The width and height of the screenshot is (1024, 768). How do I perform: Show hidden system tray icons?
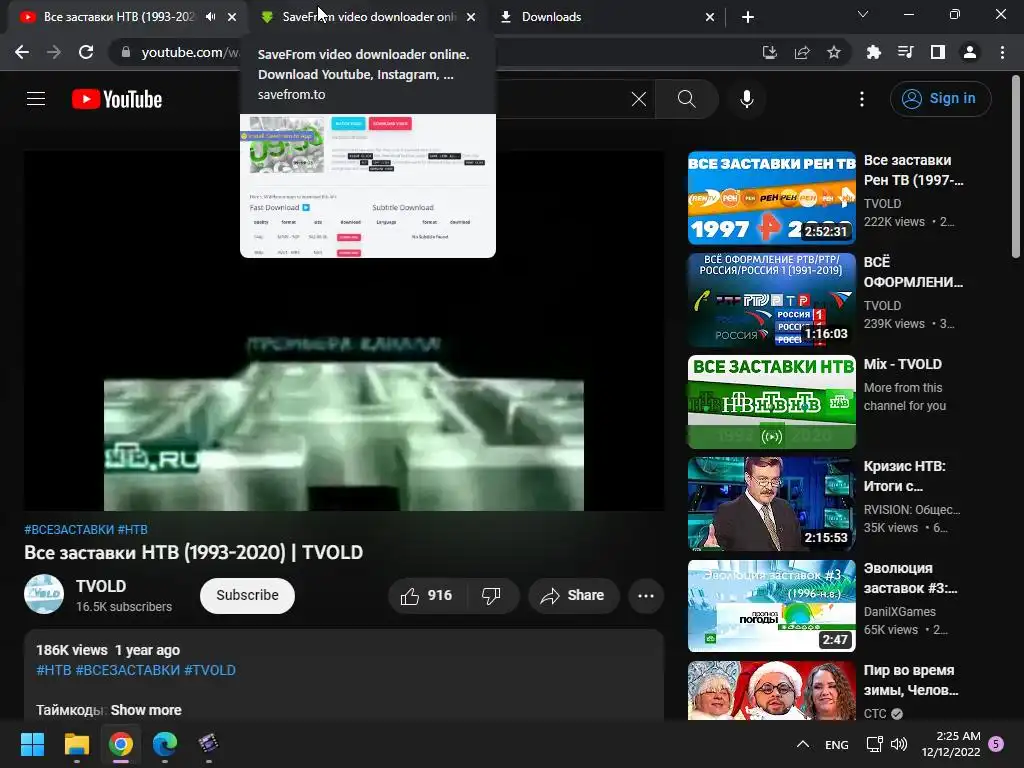coord(803,744)
